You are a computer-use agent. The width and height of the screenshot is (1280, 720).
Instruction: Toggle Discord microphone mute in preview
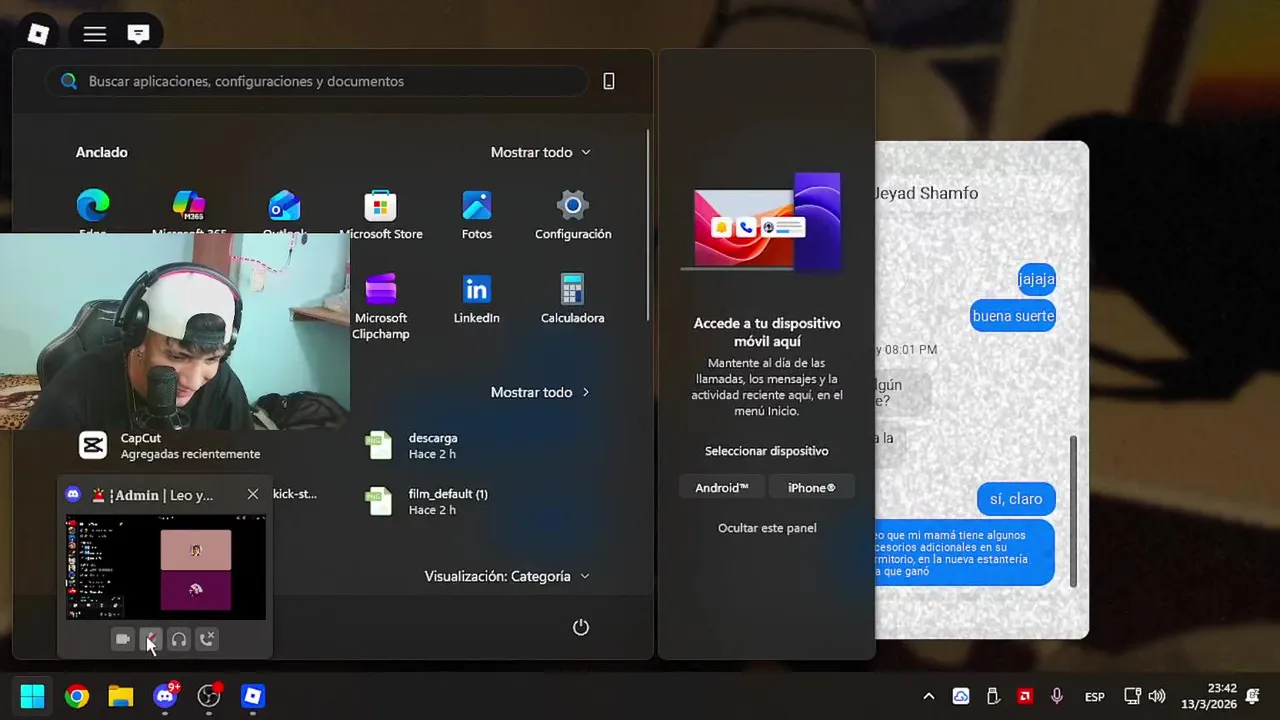(151, 639)
